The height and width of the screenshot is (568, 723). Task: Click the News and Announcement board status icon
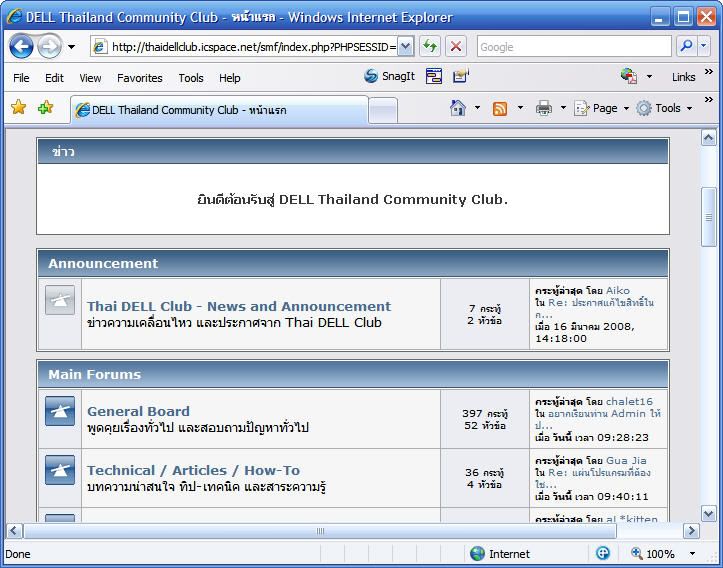(60, 300)
